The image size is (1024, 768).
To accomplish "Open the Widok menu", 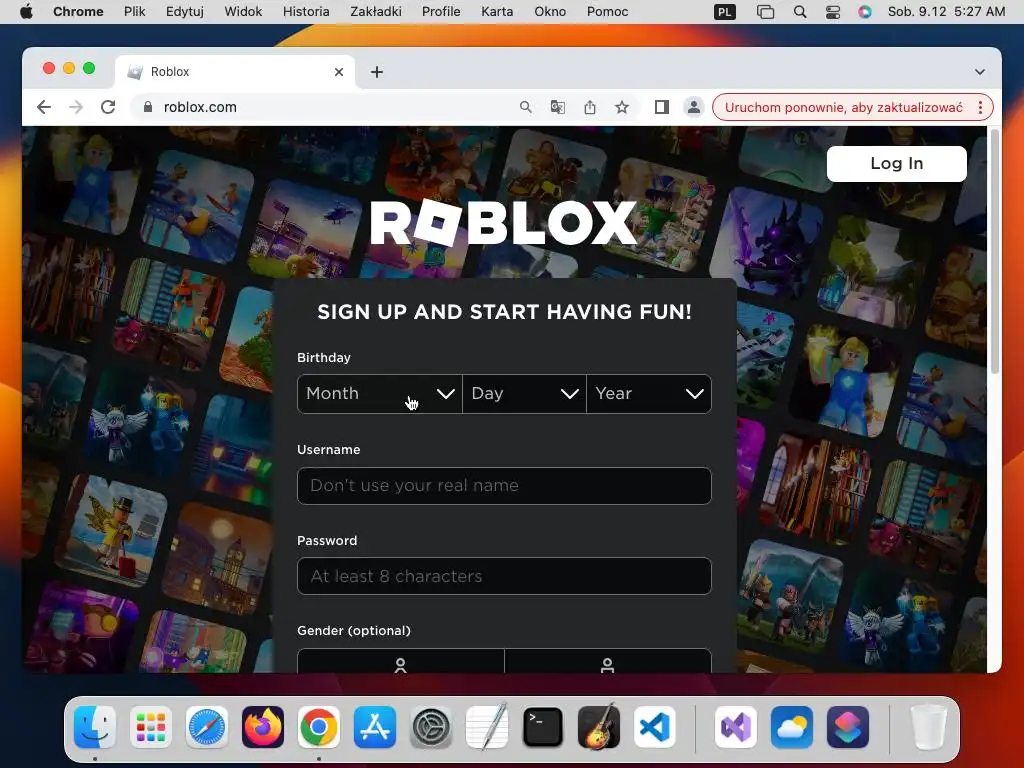I will [243, 12].
